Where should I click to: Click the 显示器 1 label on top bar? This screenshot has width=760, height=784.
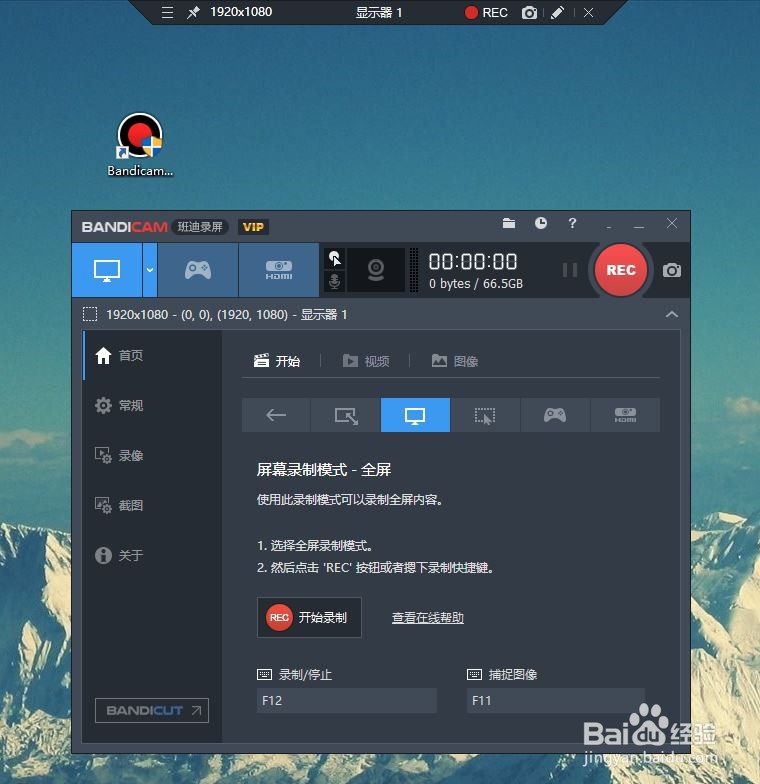click(378, 12)
